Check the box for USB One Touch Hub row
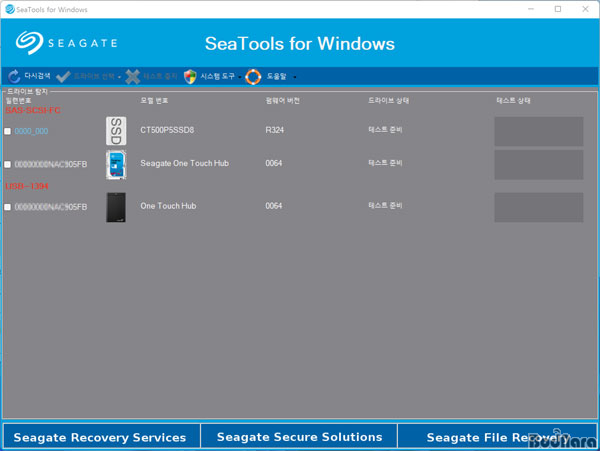The image size is (600, 451). click(x=8, y=207)
